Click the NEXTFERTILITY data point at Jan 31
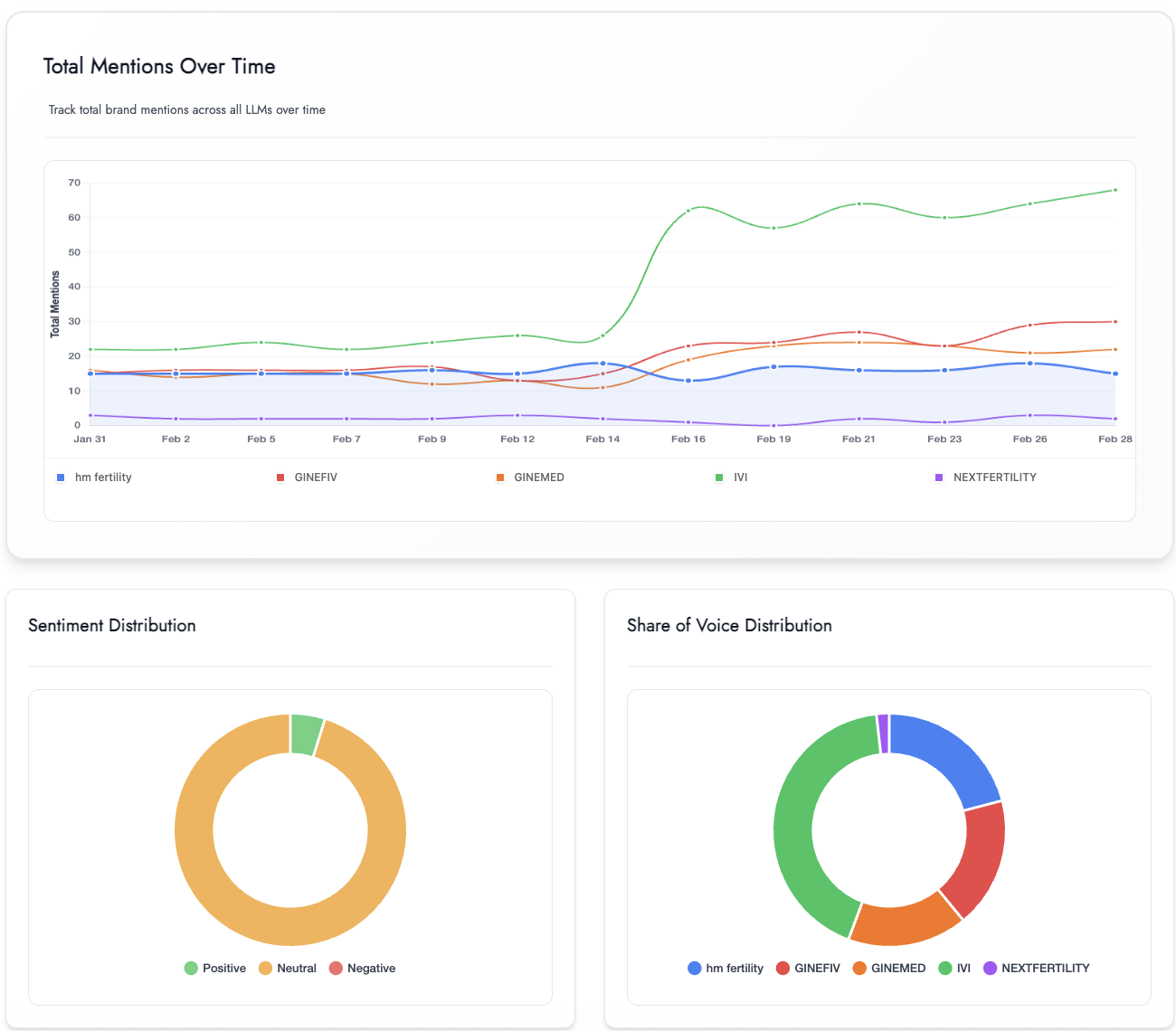This screenshot has width=1176, height=1031. (x=90, y=415)
